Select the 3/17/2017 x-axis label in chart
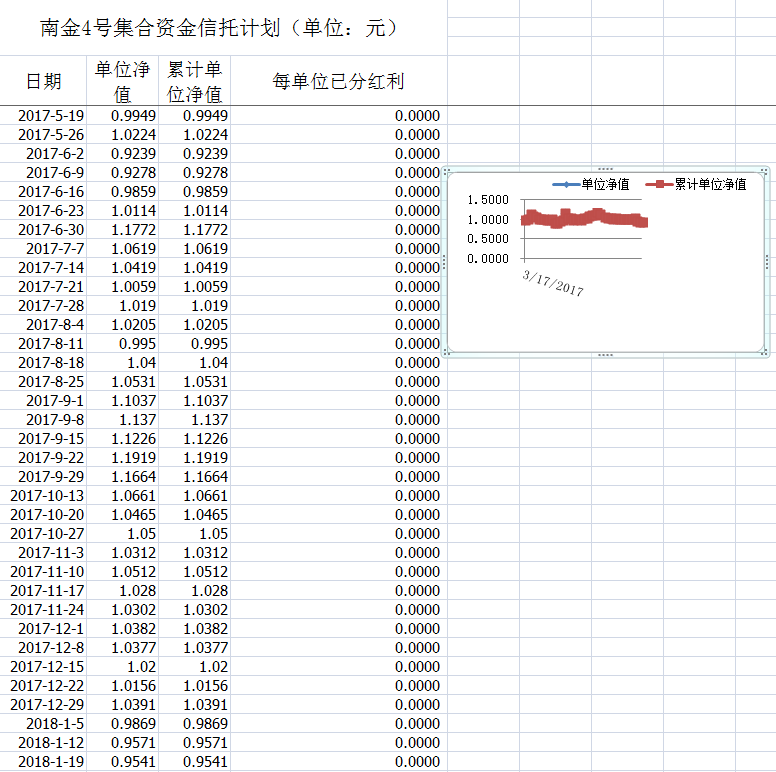 [x=553, y=281]
